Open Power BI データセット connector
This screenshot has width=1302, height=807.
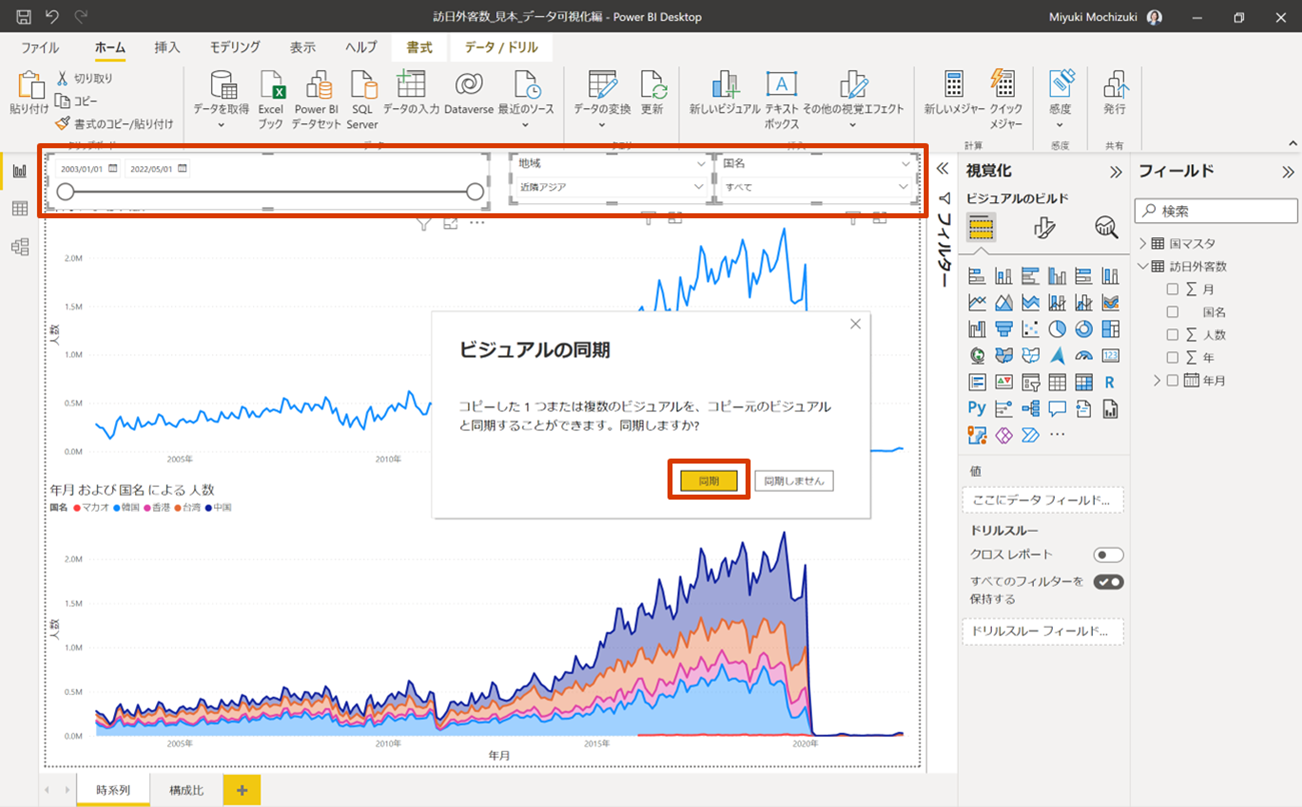(317, 99)
